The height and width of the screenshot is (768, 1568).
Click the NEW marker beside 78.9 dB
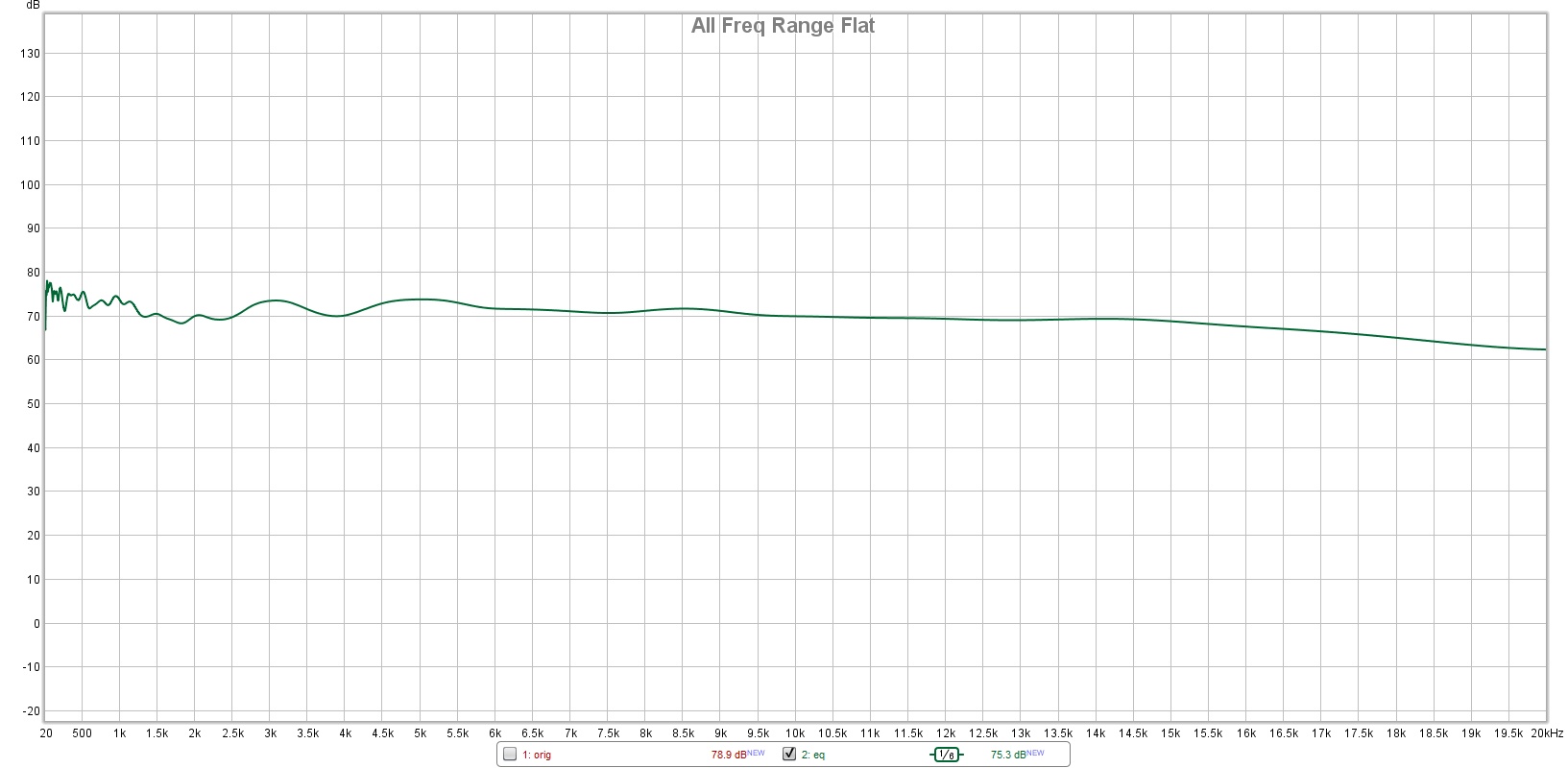pyautogui.click(x=756, y=754)
